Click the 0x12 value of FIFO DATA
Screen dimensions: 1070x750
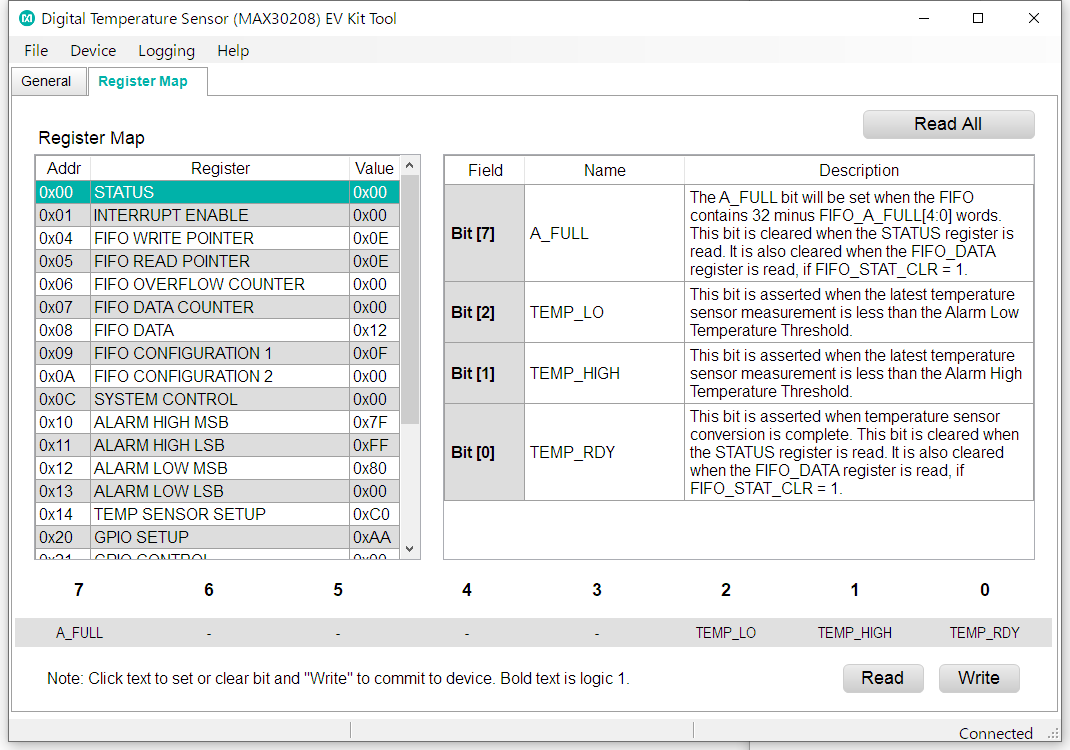pyautogui.click(x=374, y=330)
